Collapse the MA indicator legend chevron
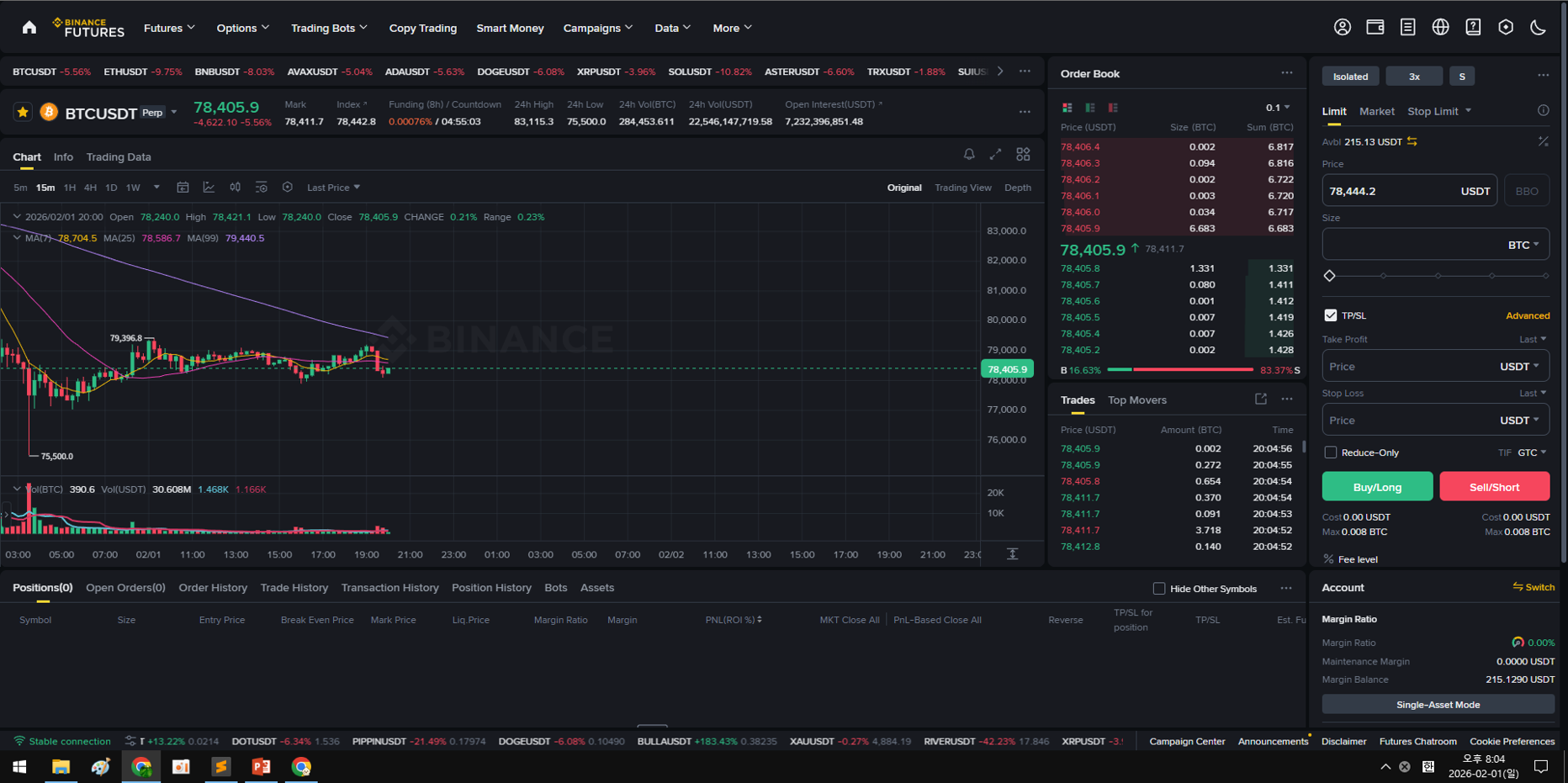This screenshot has height=783, width=1568. (17, 238)
